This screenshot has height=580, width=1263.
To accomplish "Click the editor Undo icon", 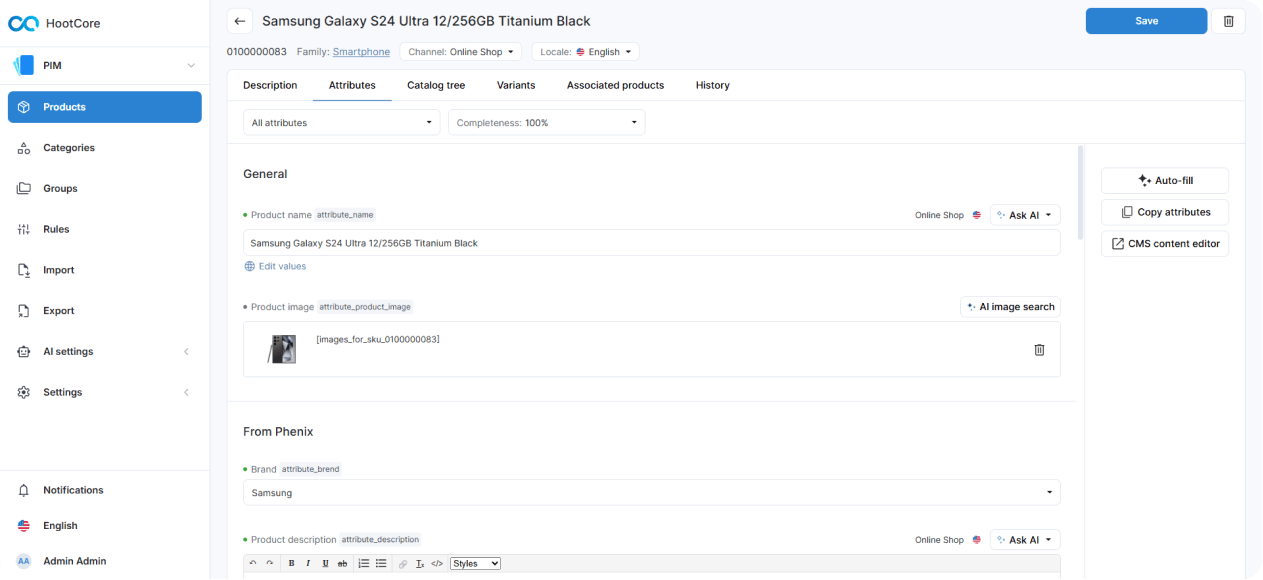I will coord(253,564).
